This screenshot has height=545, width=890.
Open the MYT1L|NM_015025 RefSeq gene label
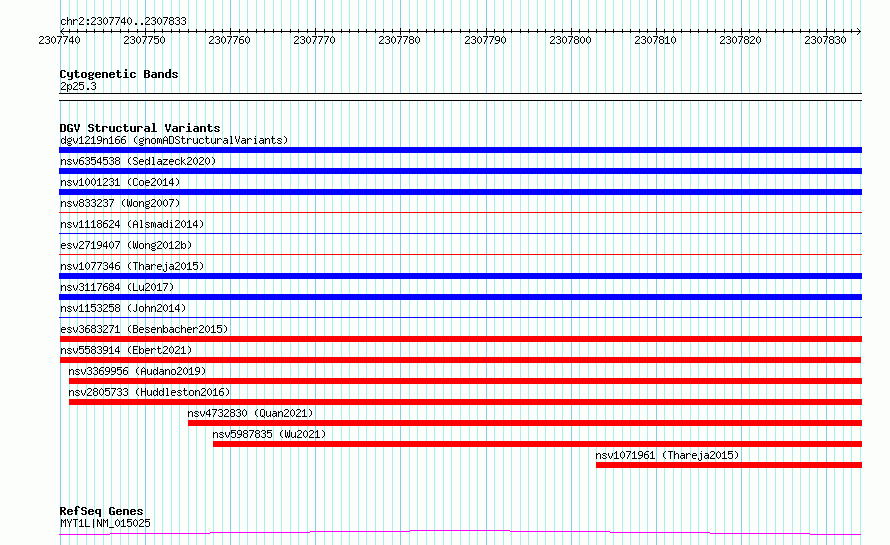tap(105, 523)
